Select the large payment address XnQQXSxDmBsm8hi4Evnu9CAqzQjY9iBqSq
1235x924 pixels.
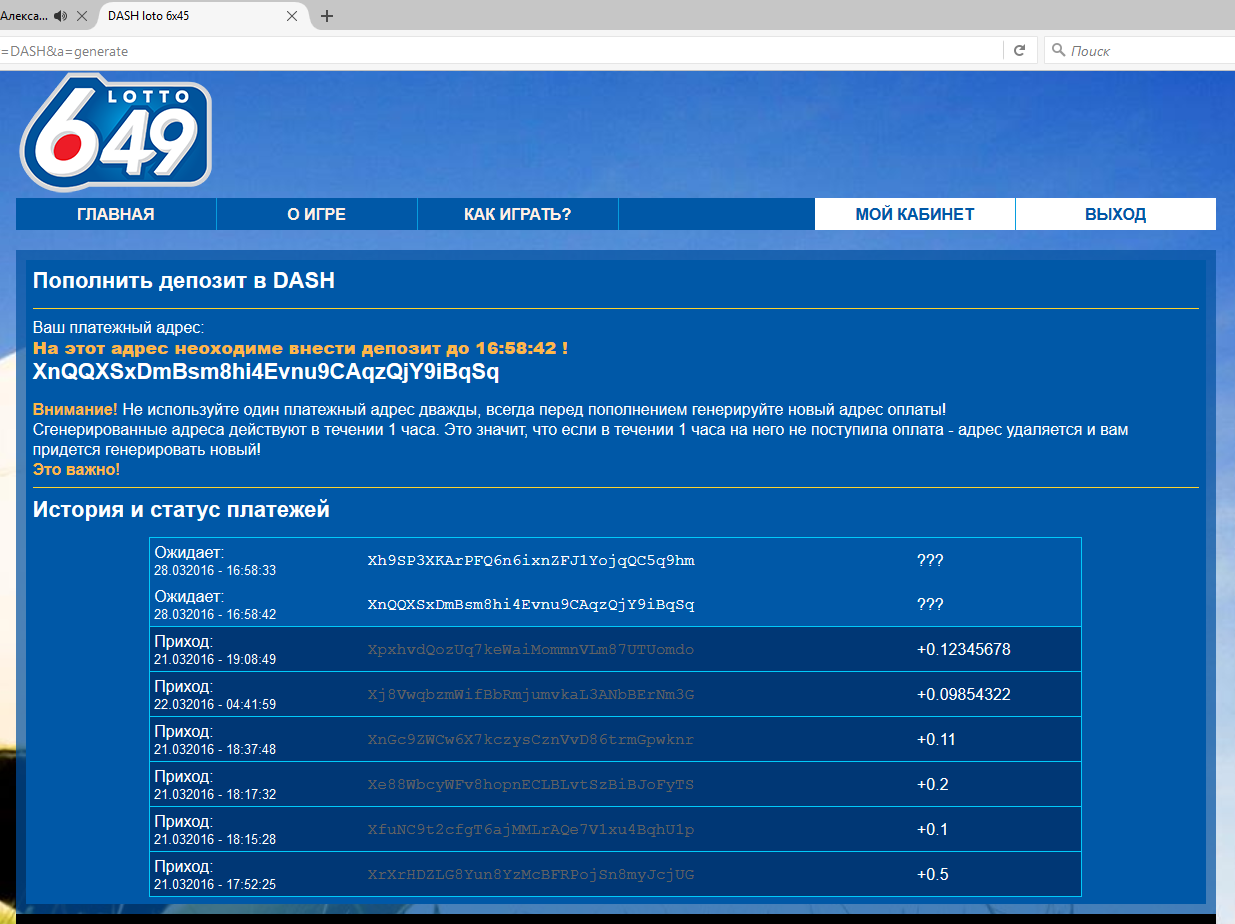(x=266, y=373)
